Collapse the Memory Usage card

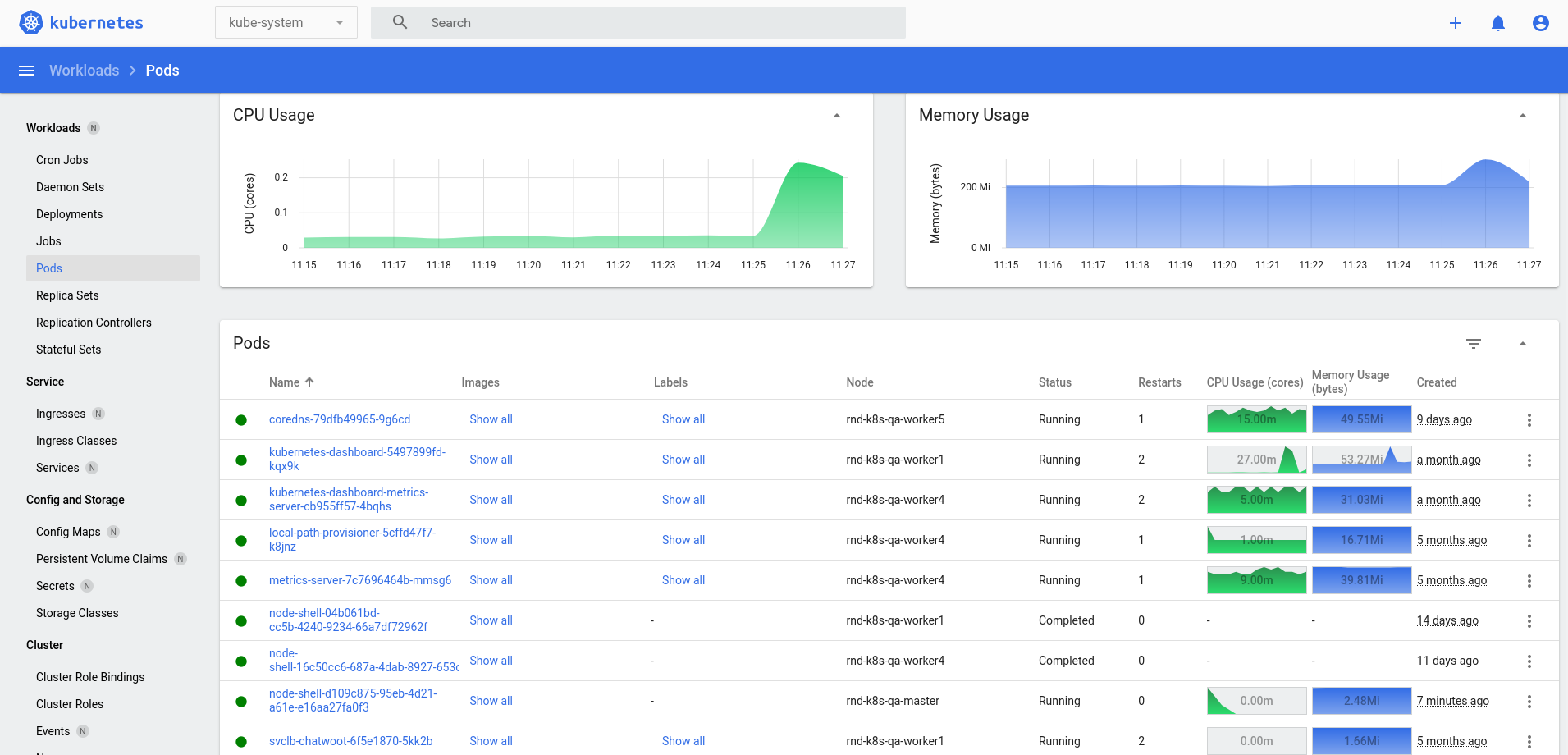click(x=1523, y=116)
